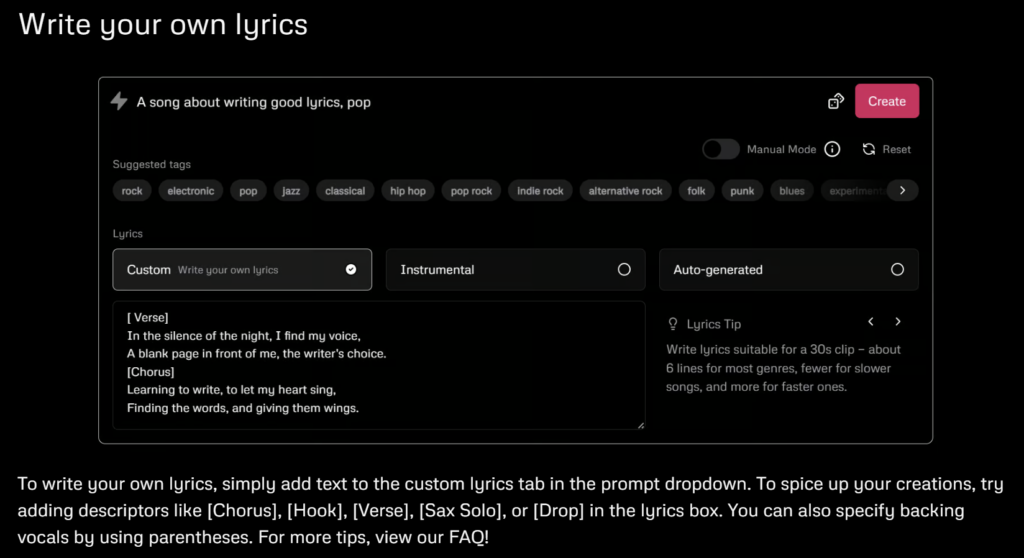1024x558 pixels.
Task: Add the jazz tag
Action: (x=291, y=191)
